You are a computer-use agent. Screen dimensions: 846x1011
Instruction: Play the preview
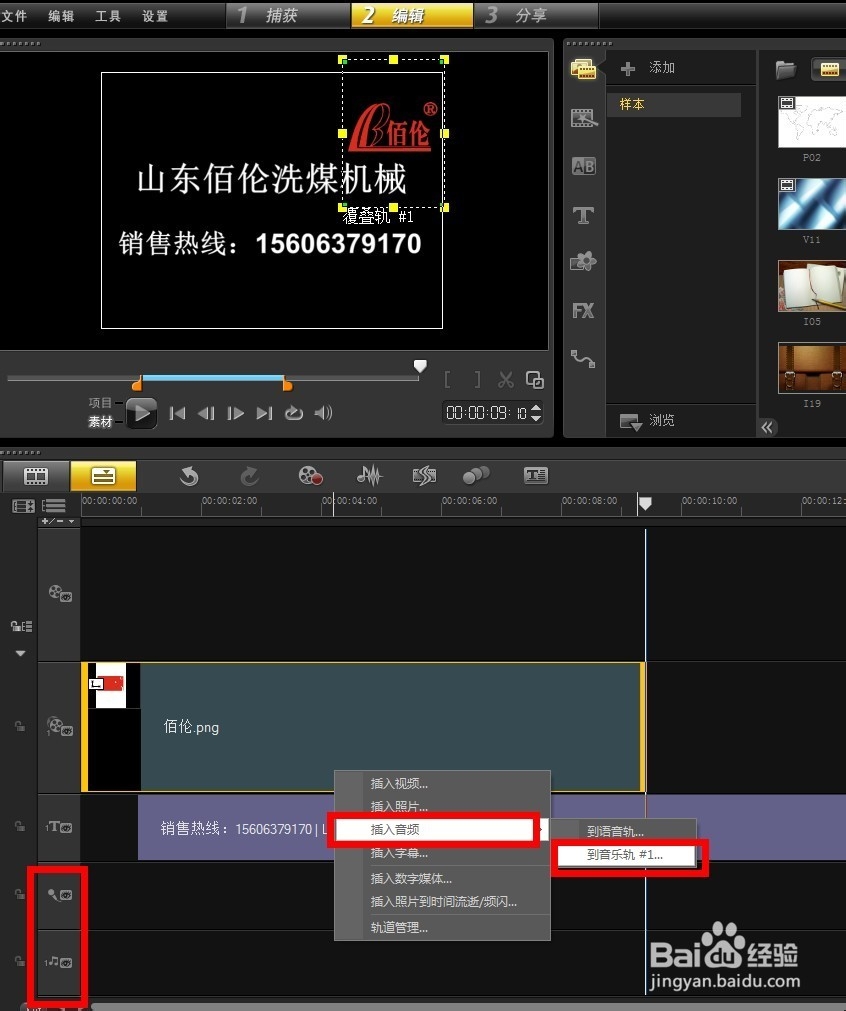(x=141, y=413)
